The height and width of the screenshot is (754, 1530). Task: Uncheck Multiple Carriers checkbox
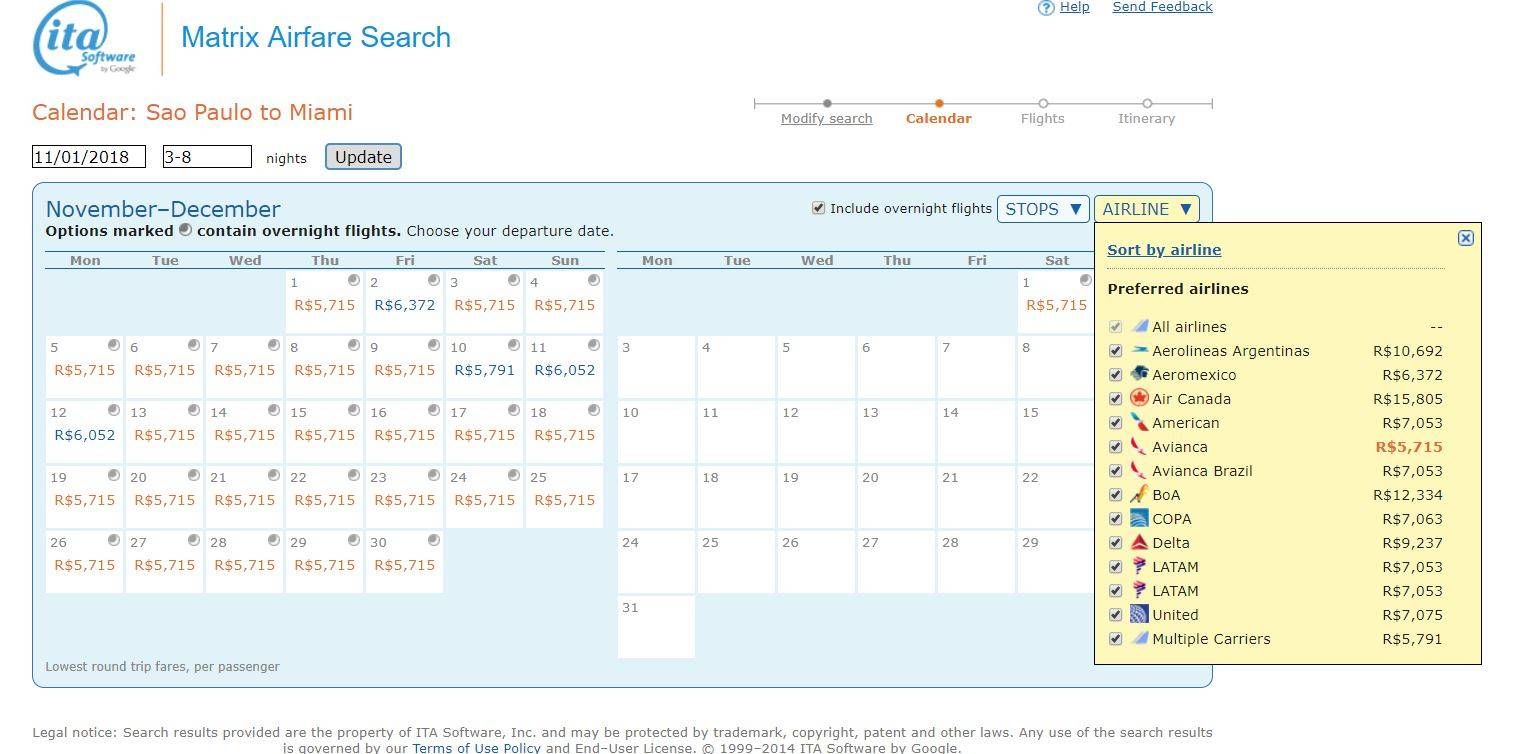pos(1116,639)
